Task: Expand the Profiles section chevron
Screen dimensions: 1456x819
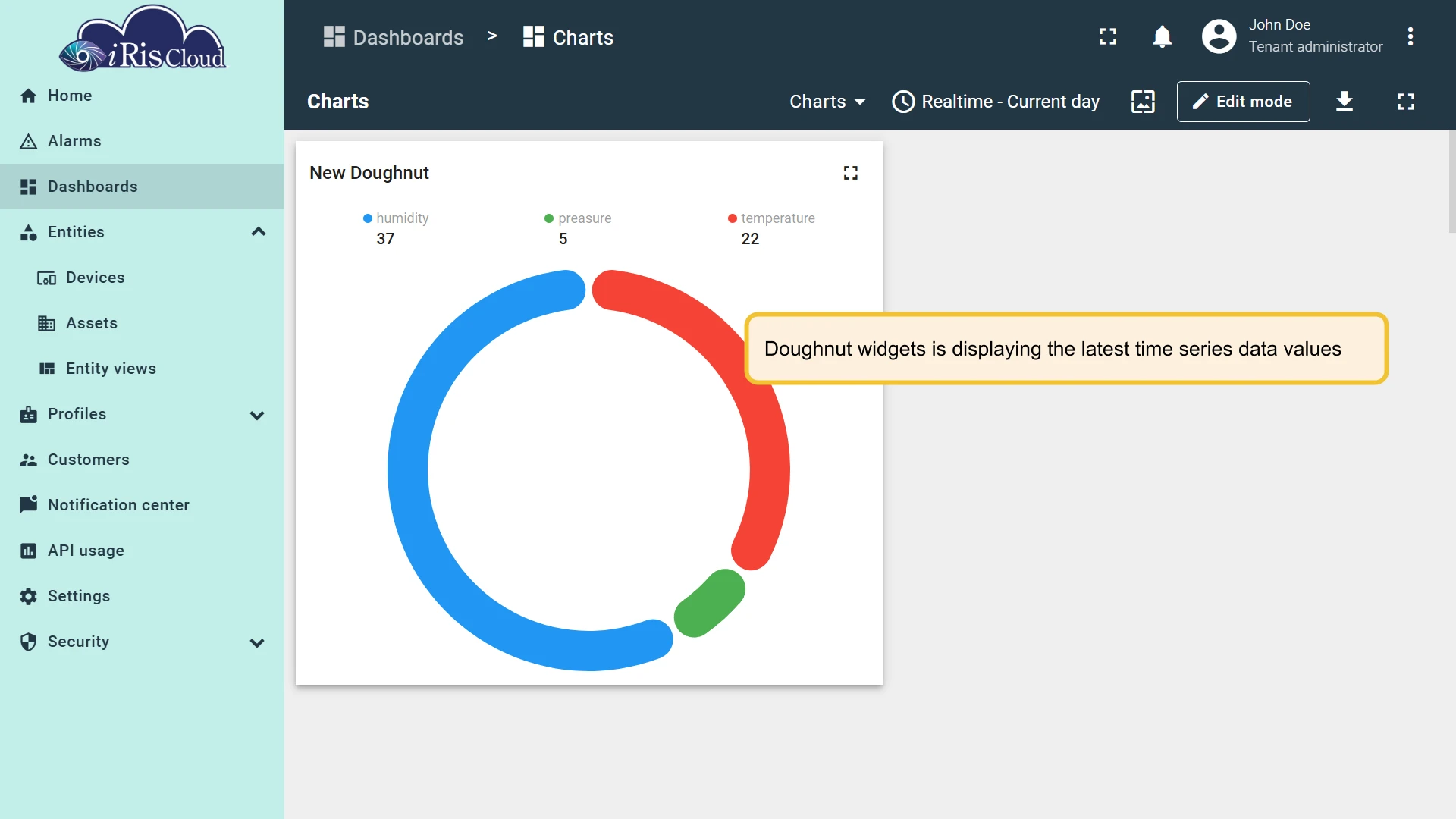Action: (x=257, y=415)
